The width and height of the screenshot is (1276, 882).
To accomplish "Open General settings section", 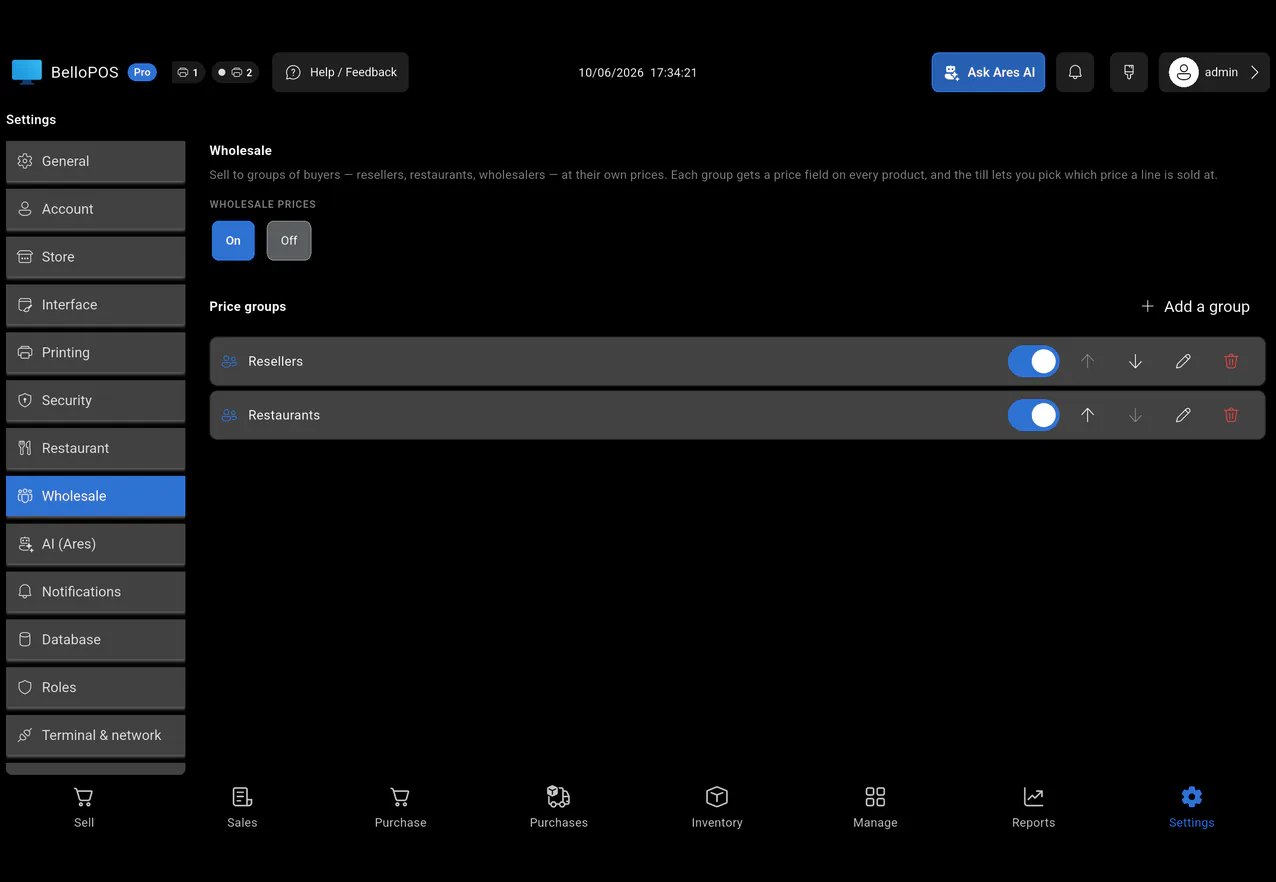I will coord(96,161).
